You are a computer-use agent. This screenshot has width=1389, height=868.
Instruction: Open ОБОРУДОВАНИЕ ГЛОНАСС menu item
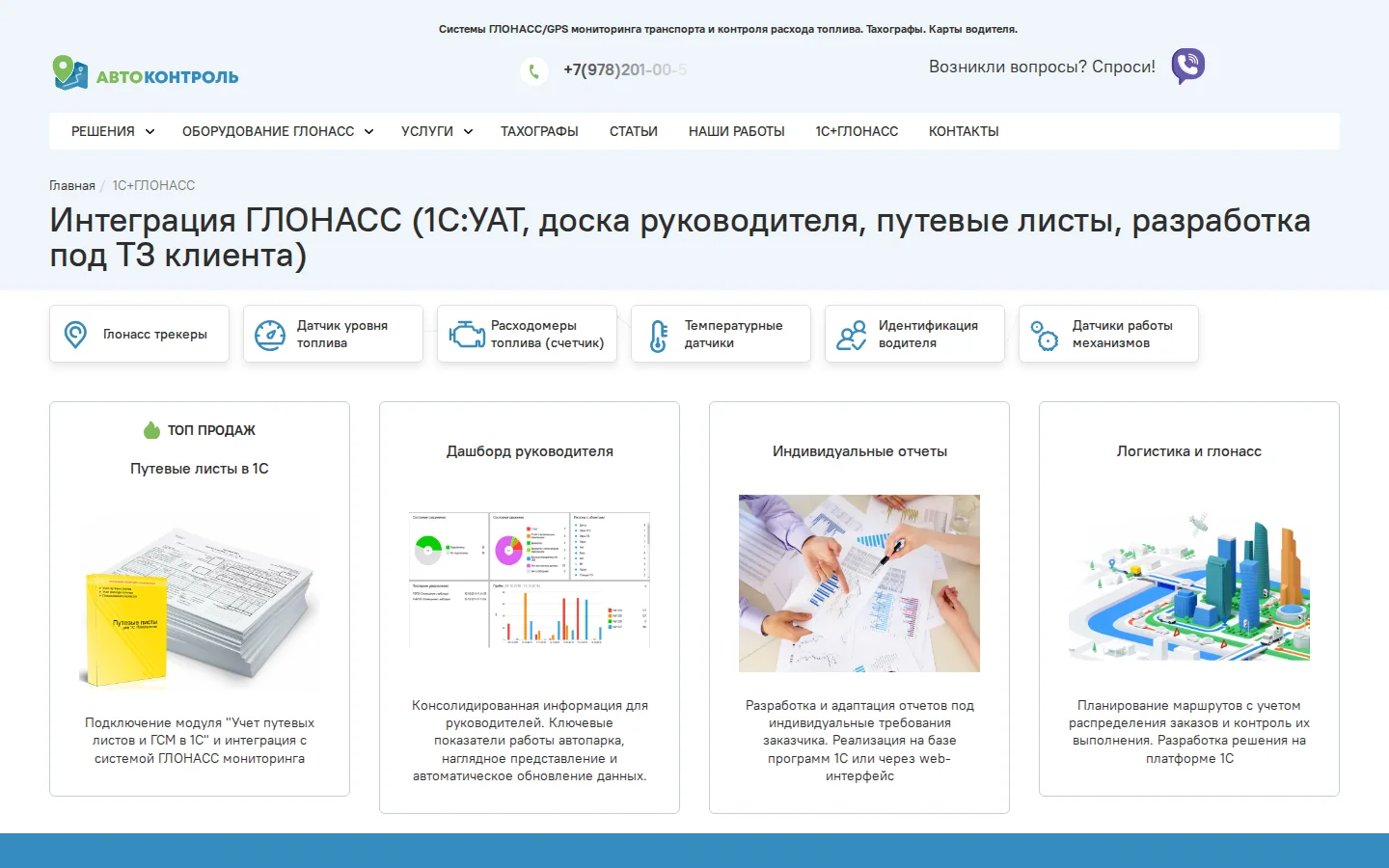(268, 131)
